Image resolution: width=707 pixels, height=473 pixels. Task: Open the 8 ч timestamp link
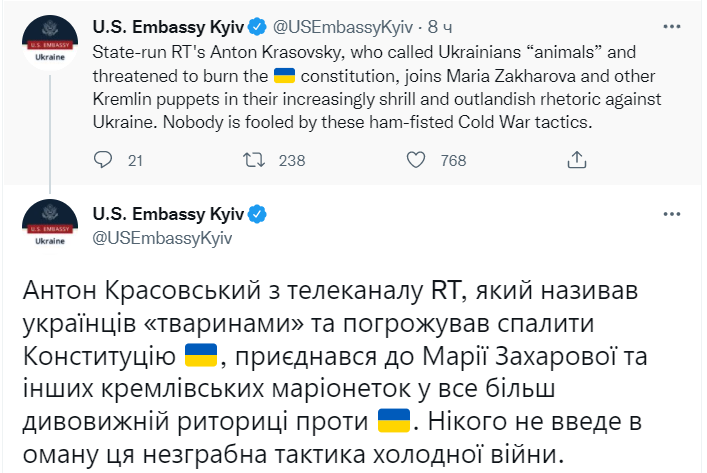[440, 27]
